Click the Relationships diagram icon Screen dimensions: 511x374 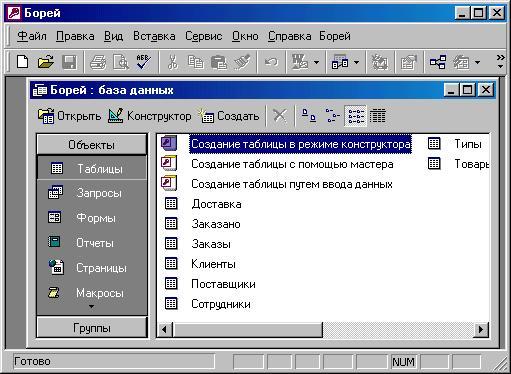click(438, 62)
